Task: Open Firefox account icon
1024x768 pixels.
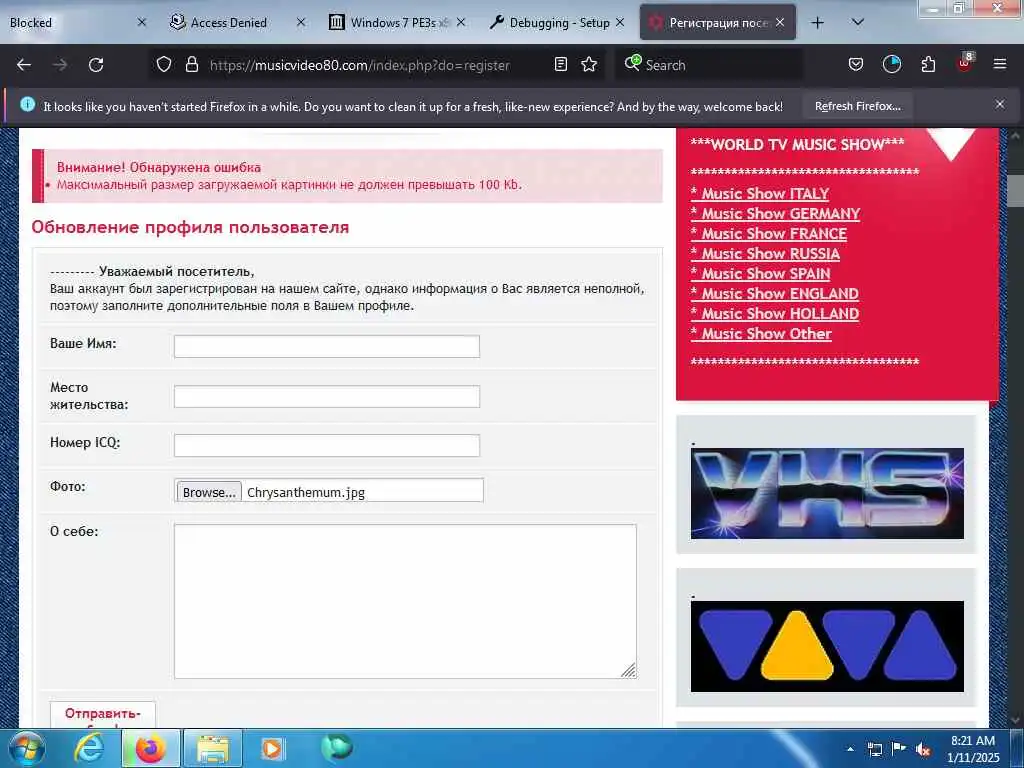Action: point(891,65)
